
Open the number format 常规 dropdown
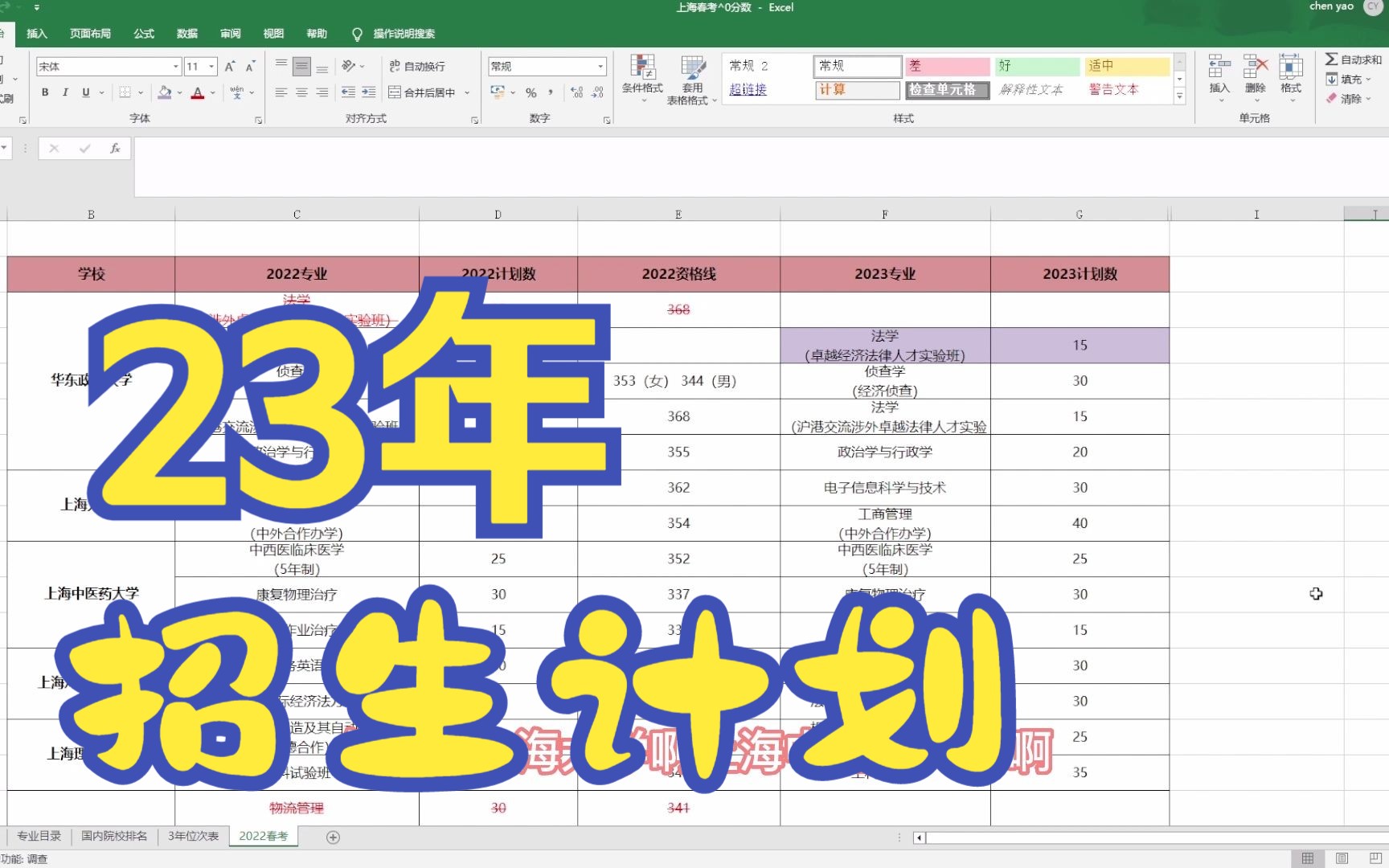(600, 66)
